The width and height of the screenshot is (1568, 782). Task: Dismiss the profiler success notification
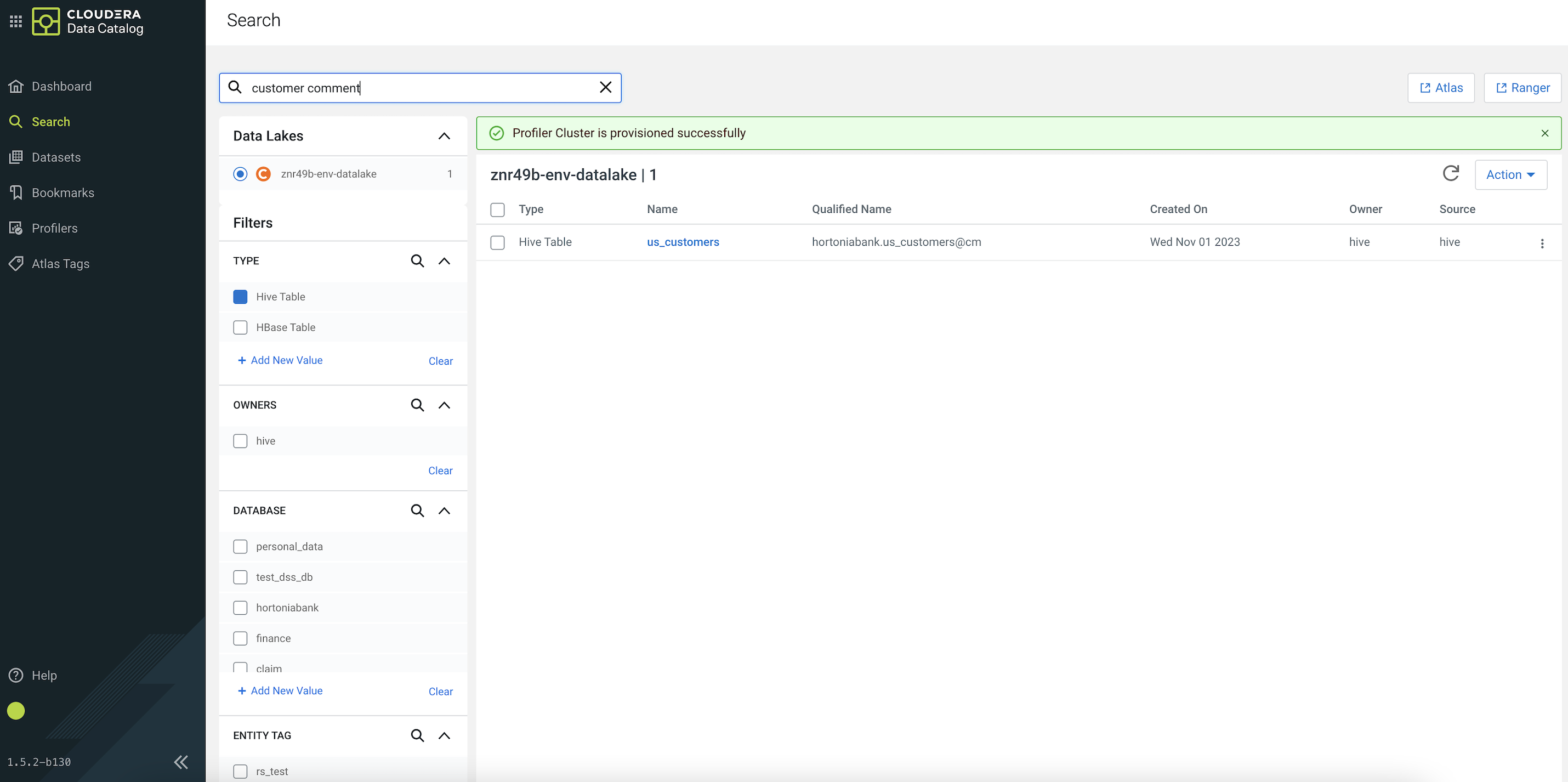1544,133
